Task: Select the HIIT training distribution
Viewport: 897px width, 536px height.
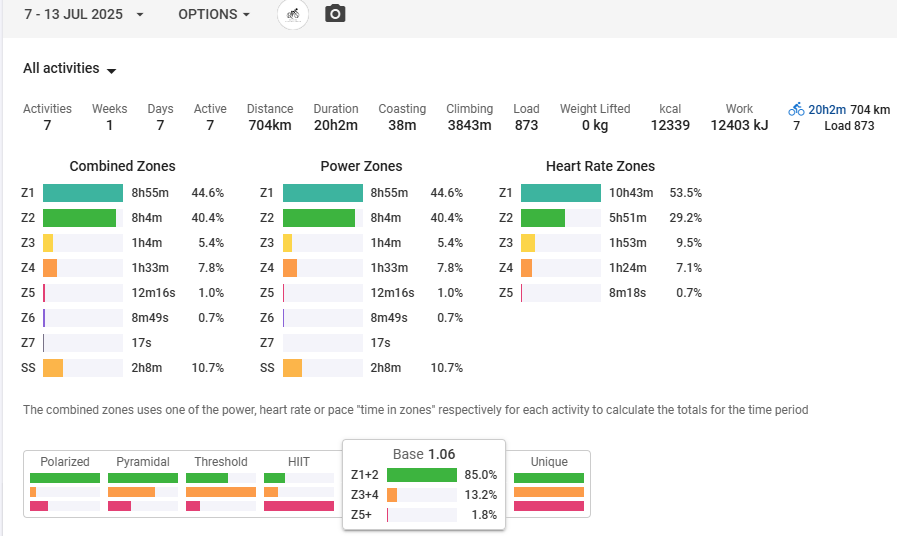Action: click(299, 483)
